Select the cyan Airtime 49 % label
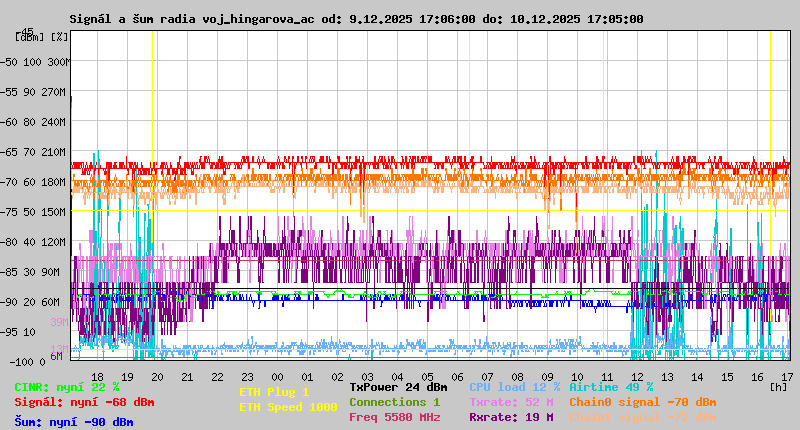This screenshot has height=430, width=800. click(x=611, y=387)
